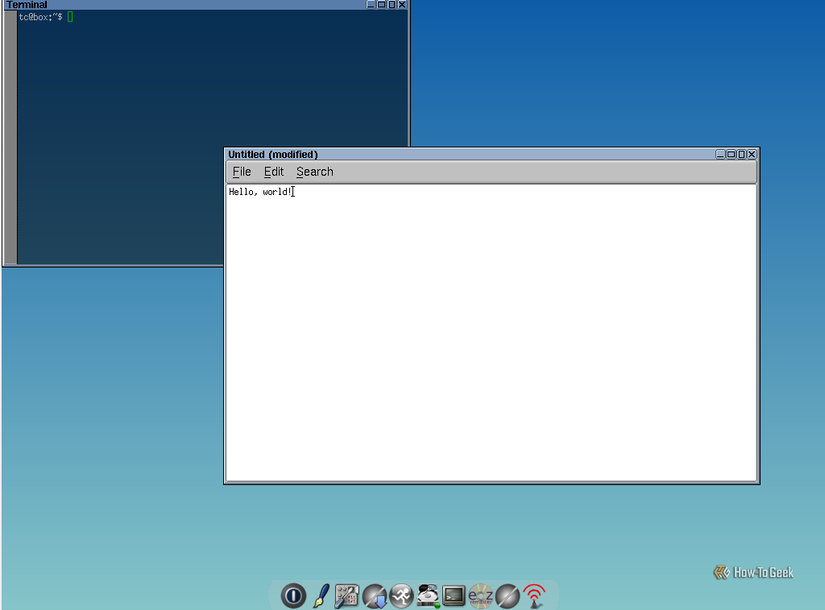Open the Apps browser download icon

(374, 596)
